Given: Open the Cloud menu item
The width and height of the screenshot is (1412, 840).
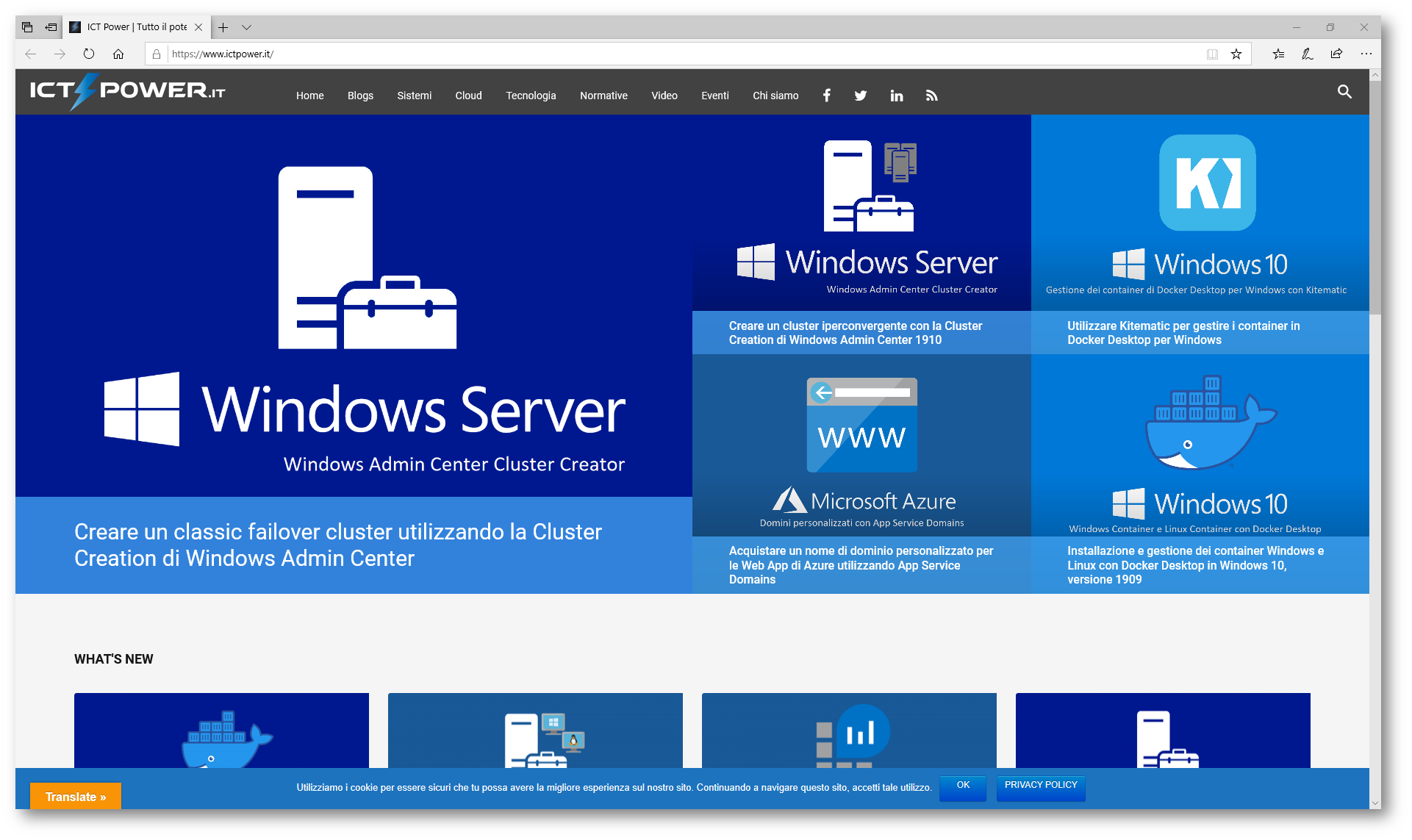Looking at the screenshot, I should pos(468,96).
